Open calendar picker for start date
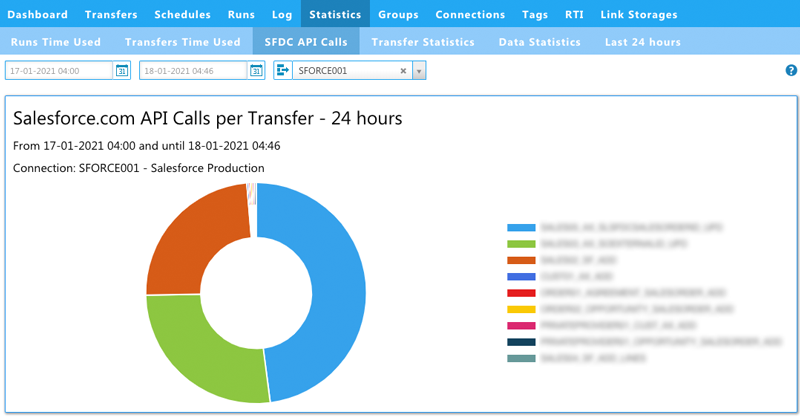 (122, 70)
